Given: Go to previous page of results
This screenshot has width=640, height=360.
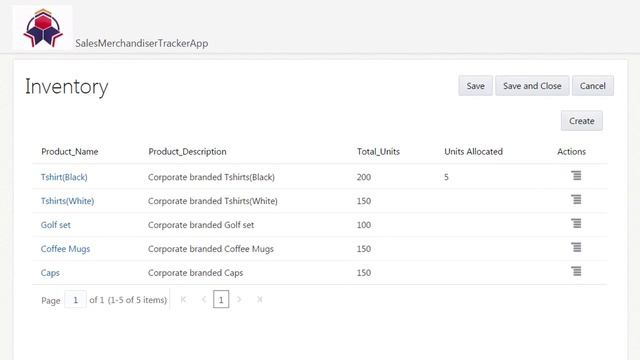Looking at the screenshot, I should 204,300.
